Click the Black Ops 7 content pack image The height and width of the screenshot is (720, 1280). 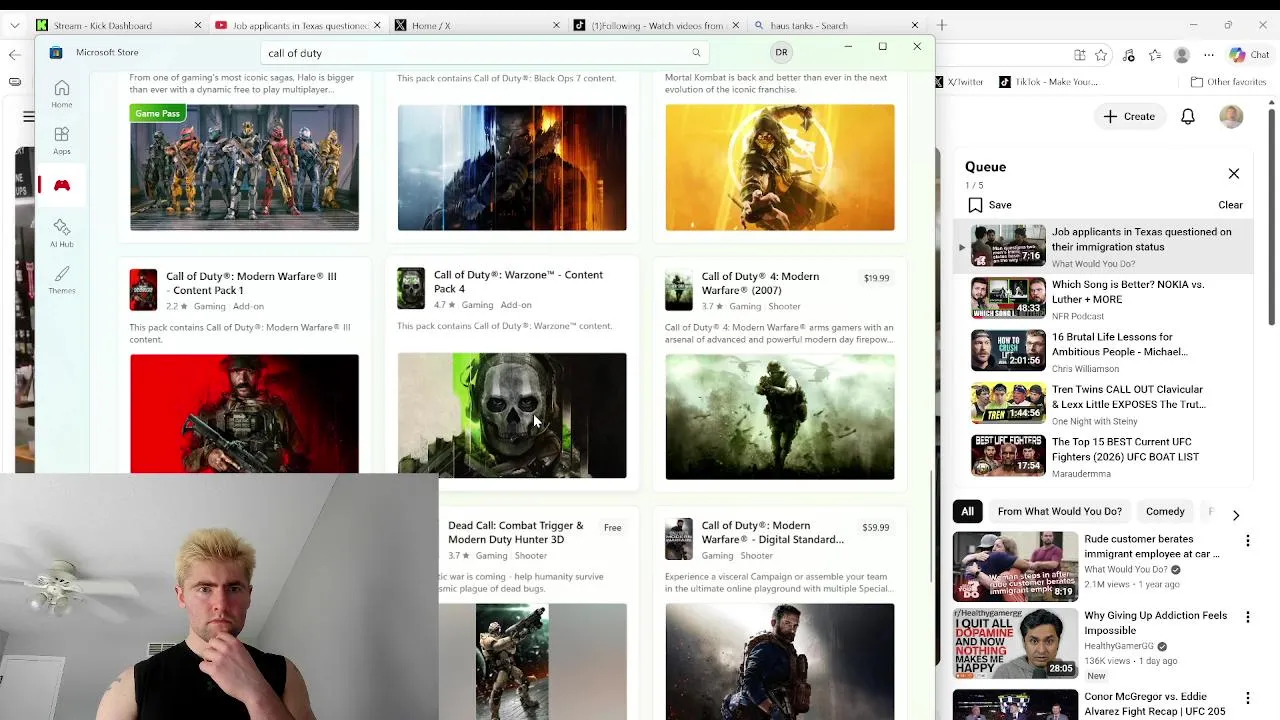pyautogui.click(x=512, y=167)
